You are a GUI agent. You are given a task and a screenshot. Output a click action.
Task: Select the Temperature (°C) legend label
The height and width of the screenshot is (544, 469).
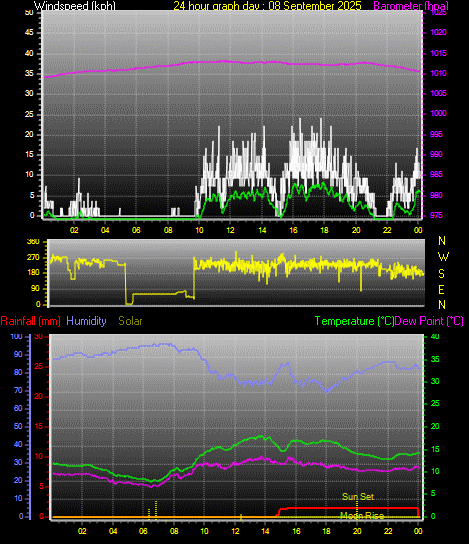(354, 321)
